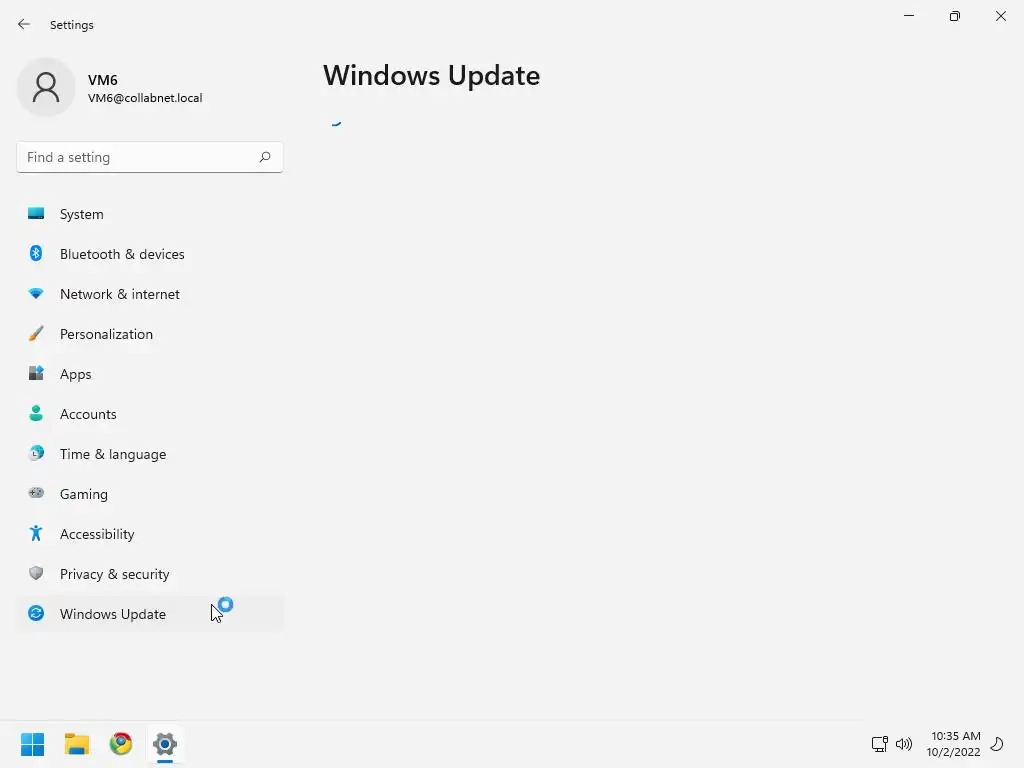Viewport: 1024px width, 768px height.
Task: Open the Windows Start menu
Action: tap(33, 744)
